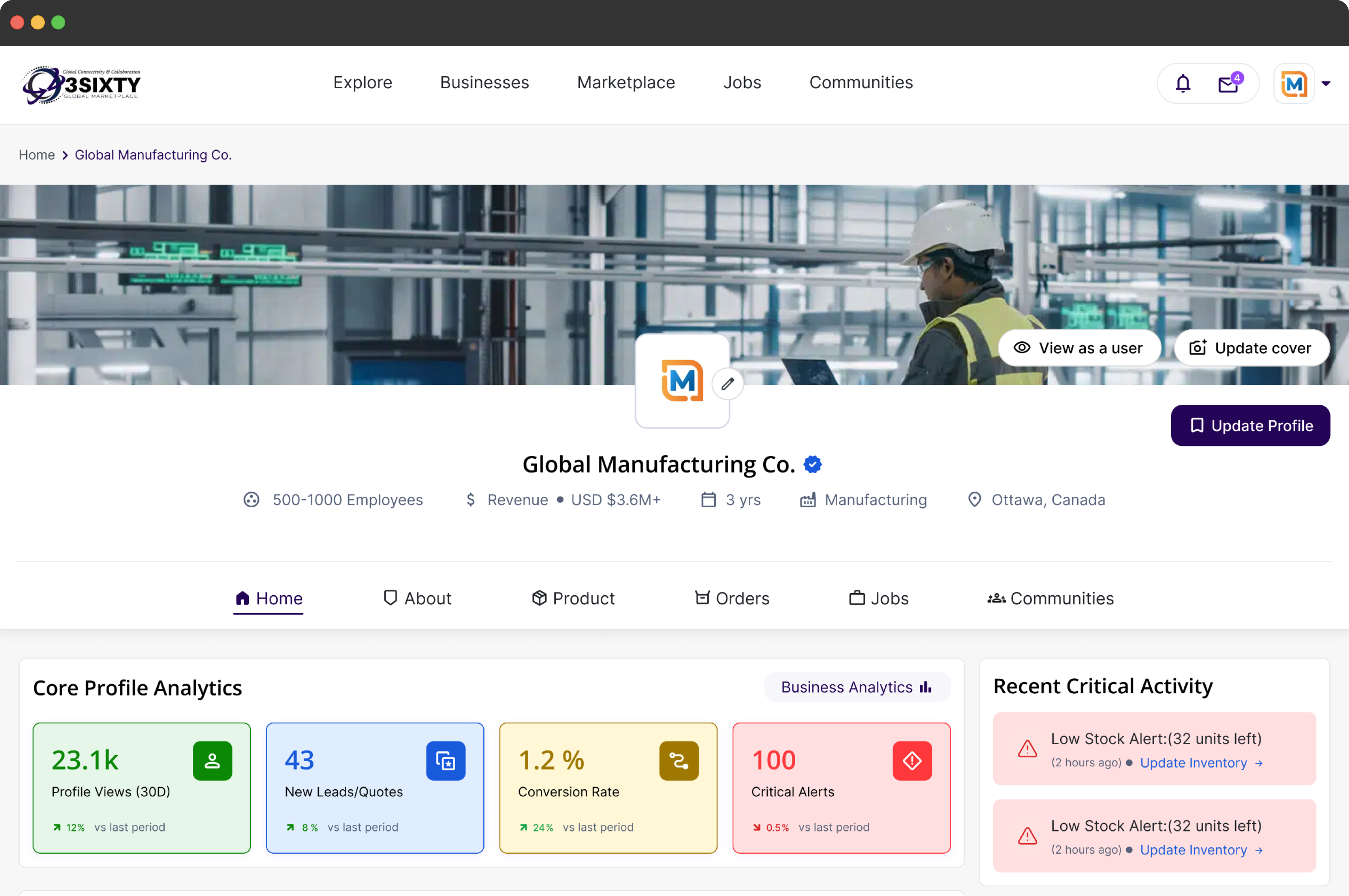Viewport: 1349px width, 896px height.
Task: Click second Update Inventory link
Action: click(x=1201, y=850)
